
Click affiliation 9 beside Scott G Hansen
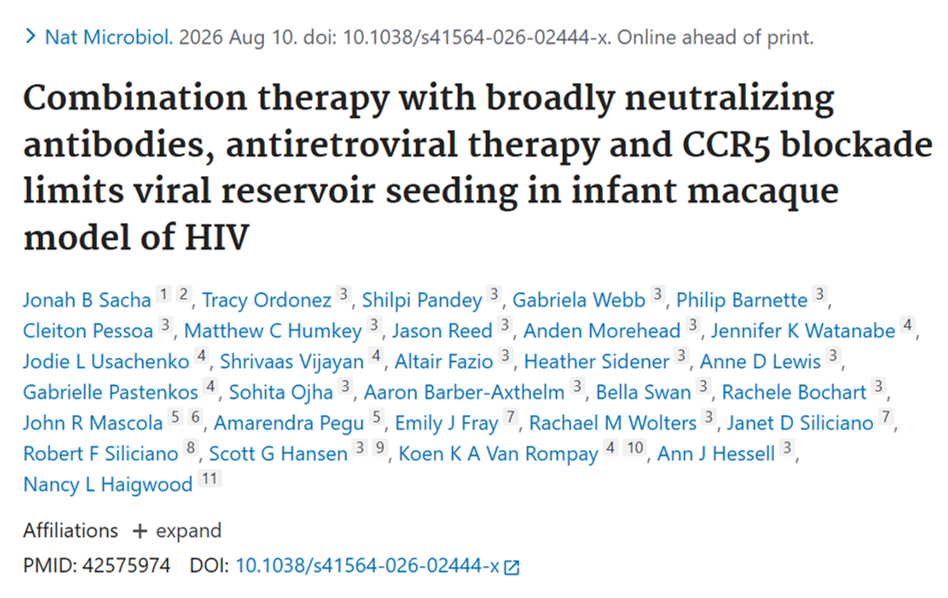click(380, 448)
